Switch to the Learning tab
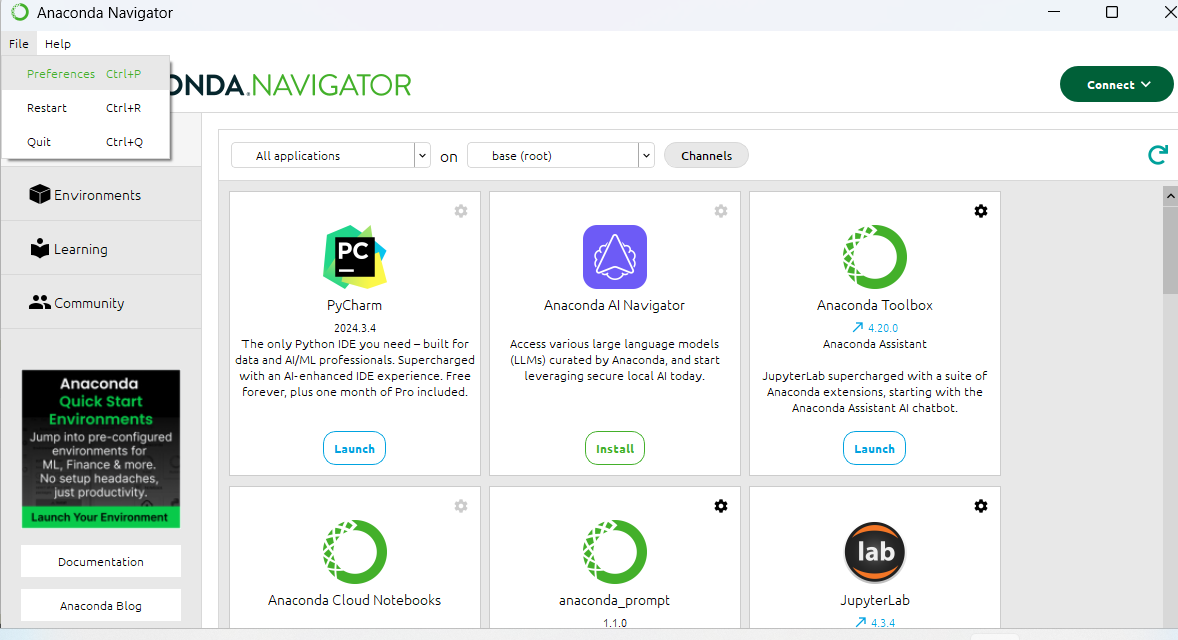This screenshot has width=1178, height=640. [101, 249]
